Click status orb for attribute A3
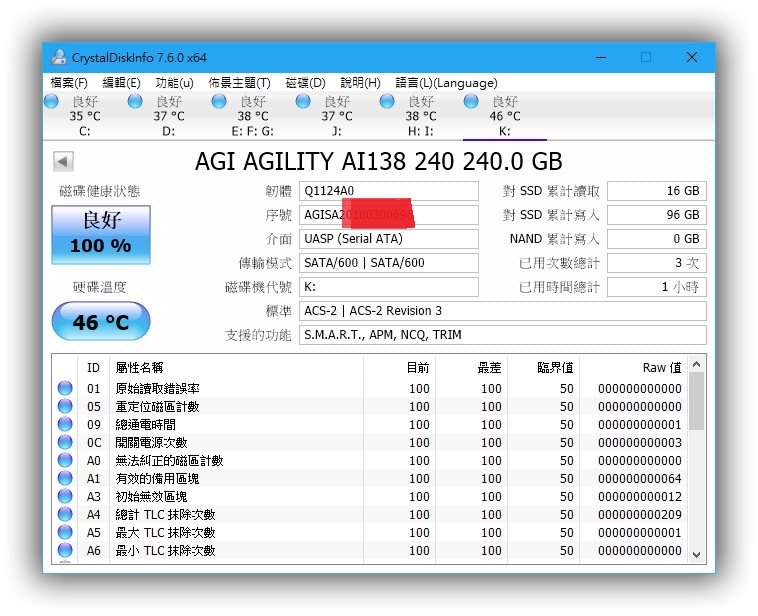 [65, 496]
